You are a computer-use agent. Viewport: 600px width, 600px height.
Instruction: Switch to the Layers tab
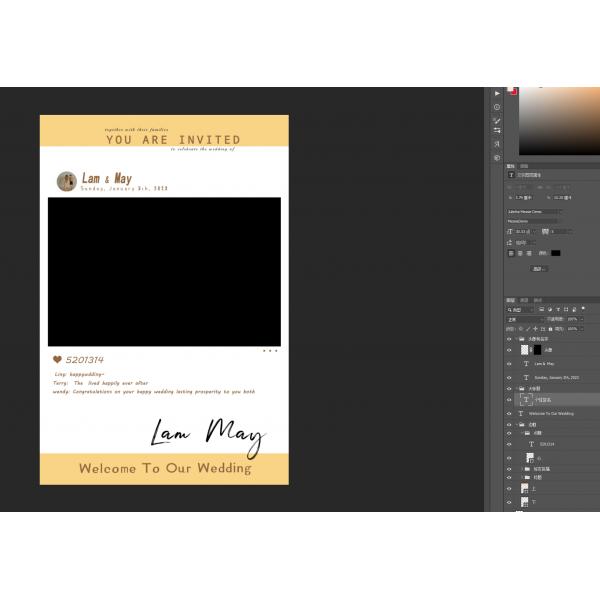click(x=510, y=300)
